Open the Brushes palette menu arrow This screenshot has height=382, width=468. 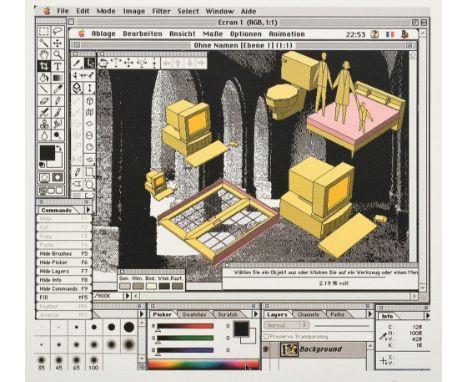click(x=141, y=314)
